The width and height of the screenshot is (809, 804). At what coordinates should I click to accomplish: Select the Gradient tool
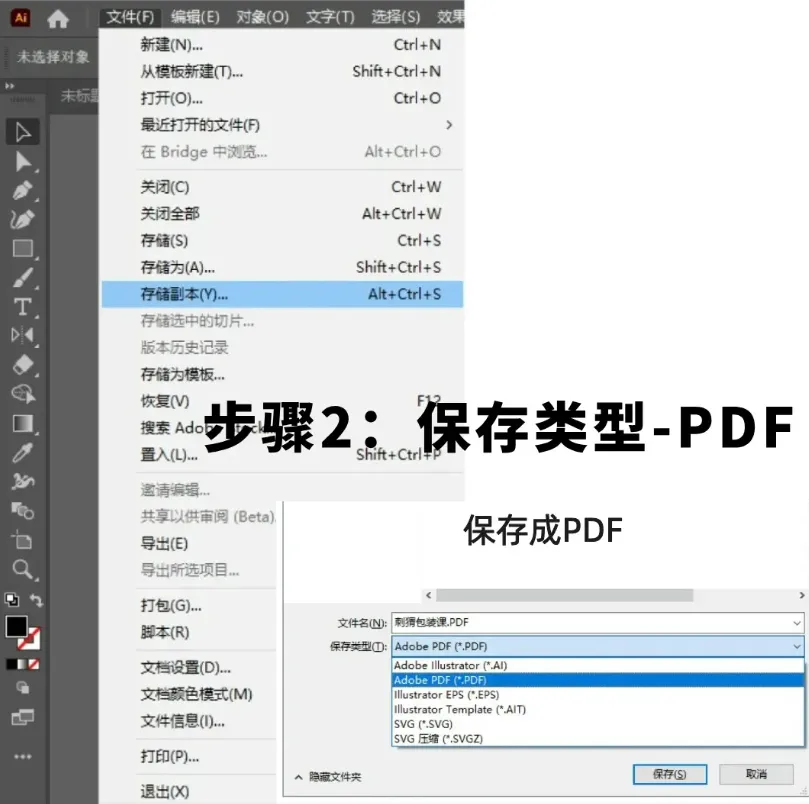tap(23, 423)
